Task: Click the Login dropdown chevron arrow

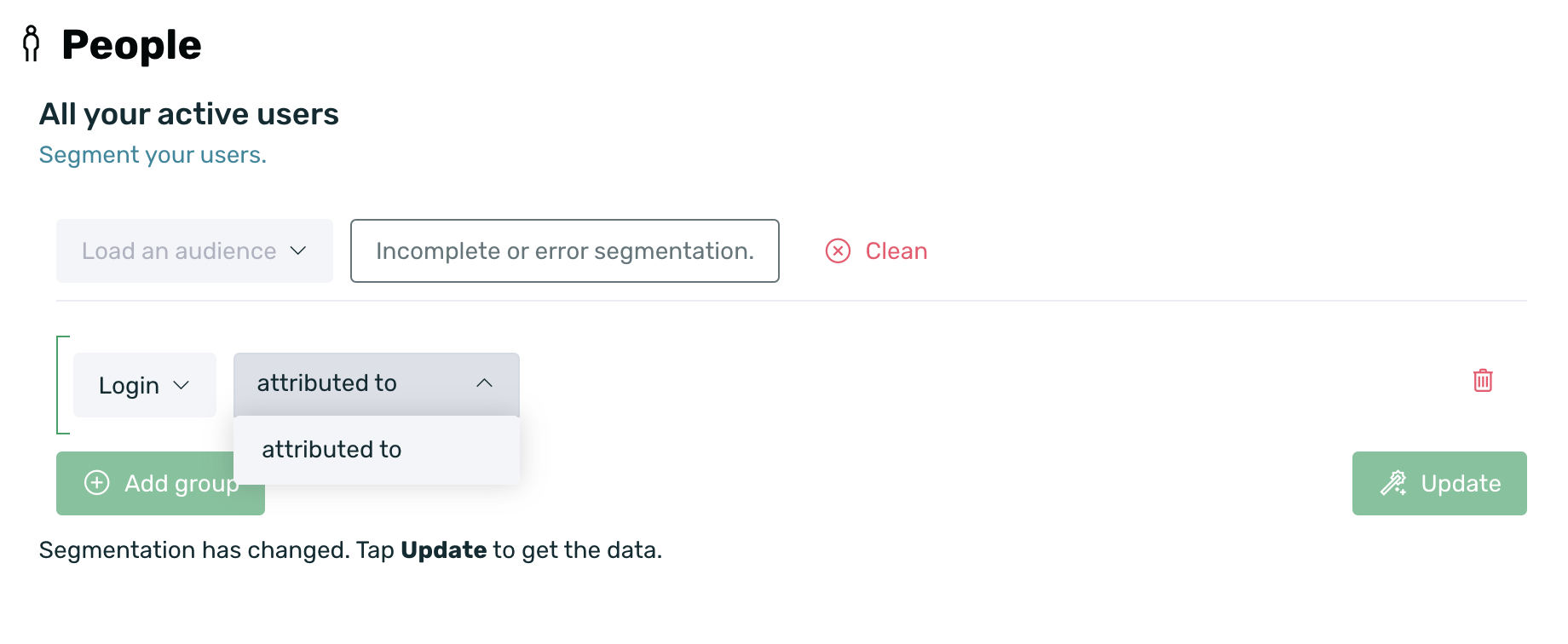Action: [x=181, y=385]
